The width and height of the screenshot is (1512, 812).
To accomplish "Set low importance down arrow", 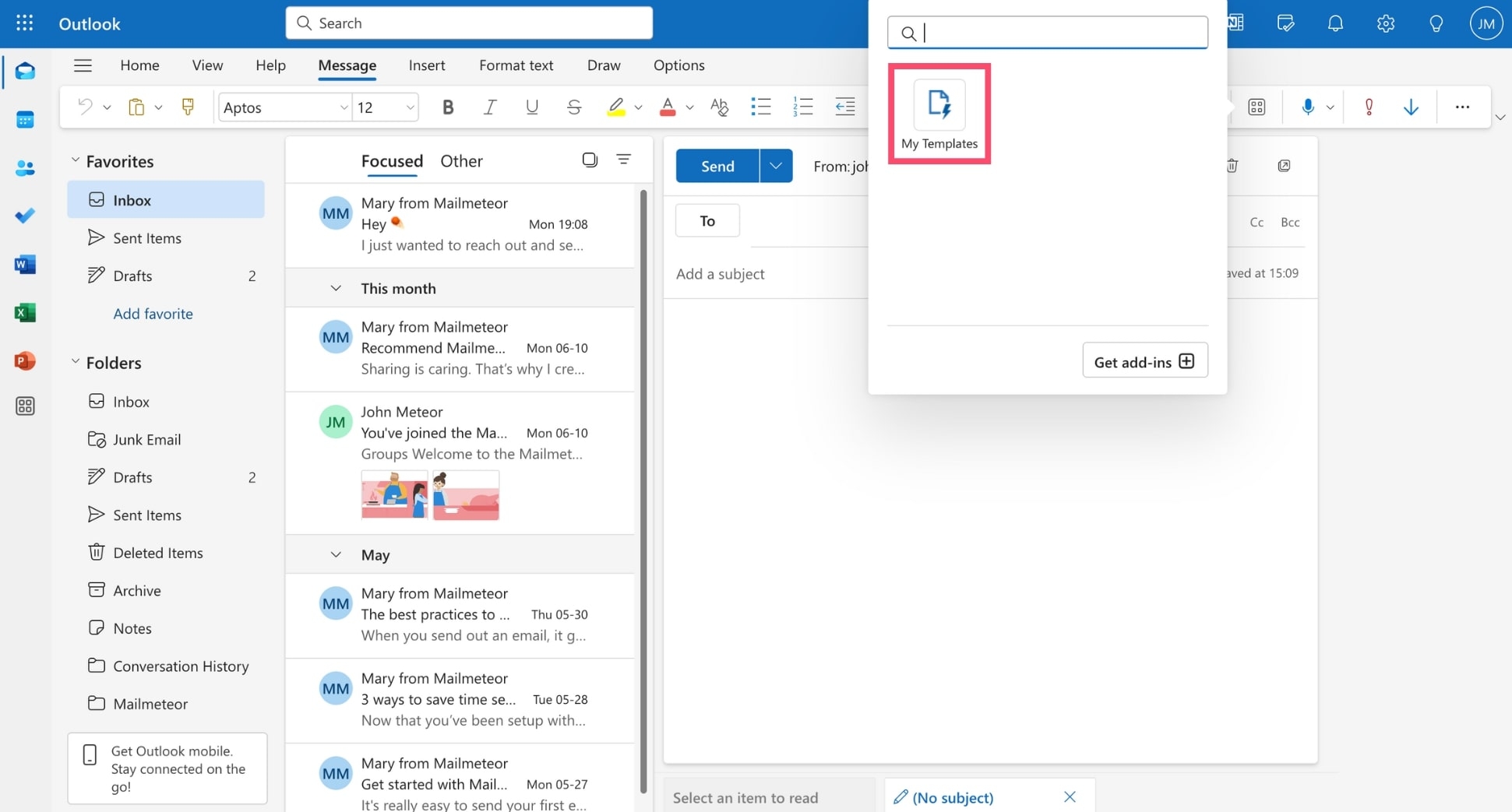I will (1411, 107).
